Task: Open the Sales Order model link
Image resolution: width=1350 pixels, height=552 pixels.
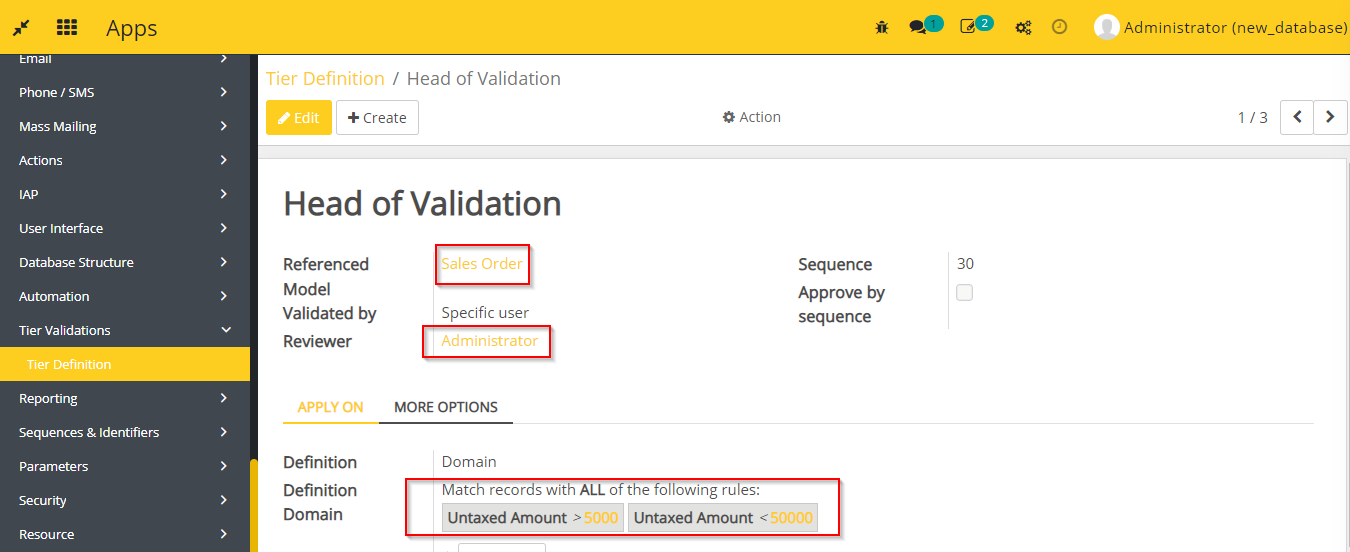Action: (x=482, y=264)
